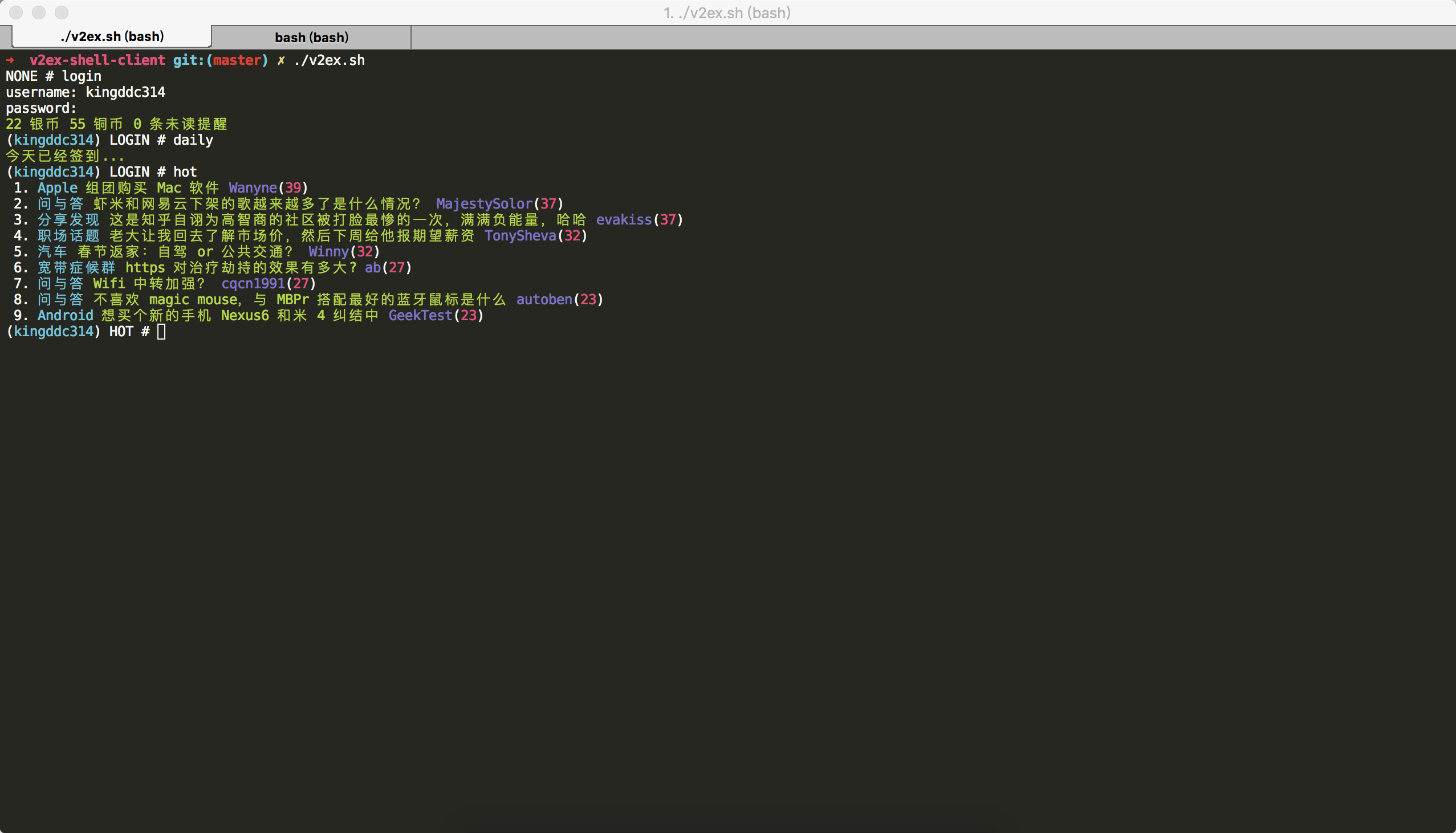Click the window title ./v2ex.sh (bash)

pyautogui.click(x=727, y=13)
